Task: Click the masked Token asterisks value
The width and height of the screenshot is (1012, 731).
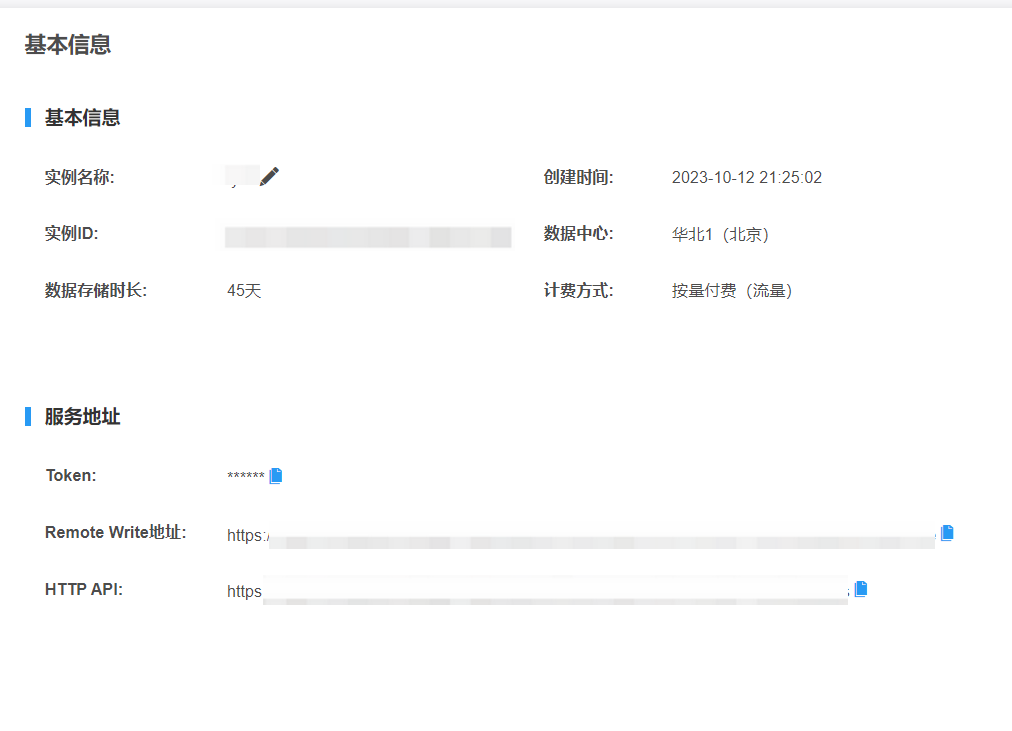Action: [245, 476]
